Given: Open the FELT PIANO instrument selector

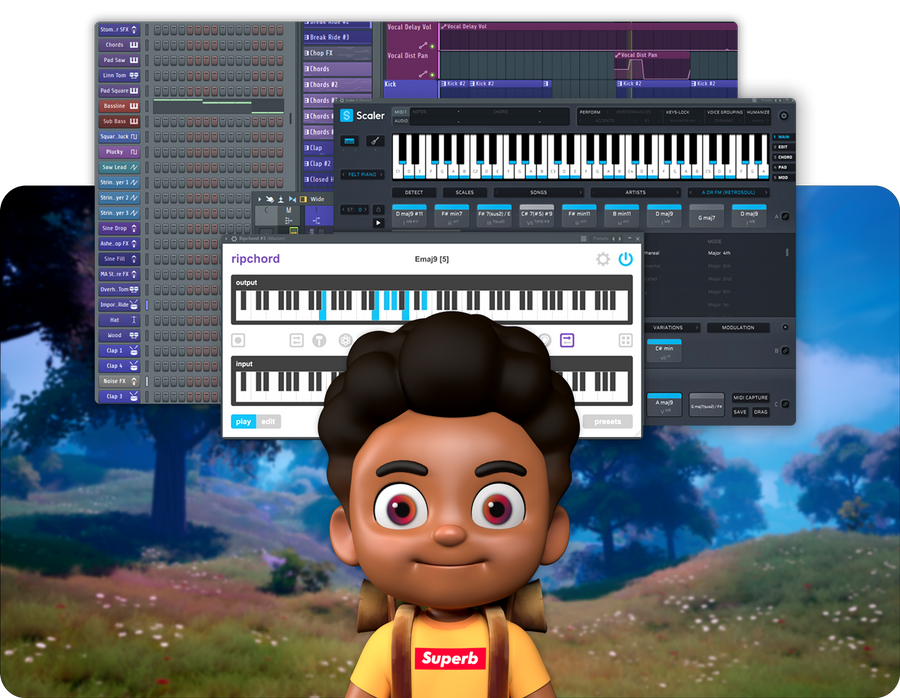Looking at the screenshot, I should [363, 174].
